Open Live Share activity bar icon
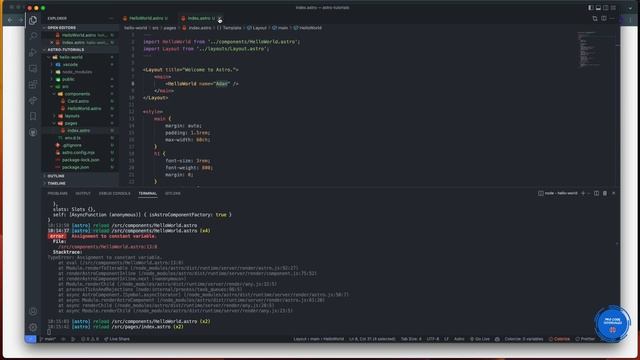 [x=33, y=100]
